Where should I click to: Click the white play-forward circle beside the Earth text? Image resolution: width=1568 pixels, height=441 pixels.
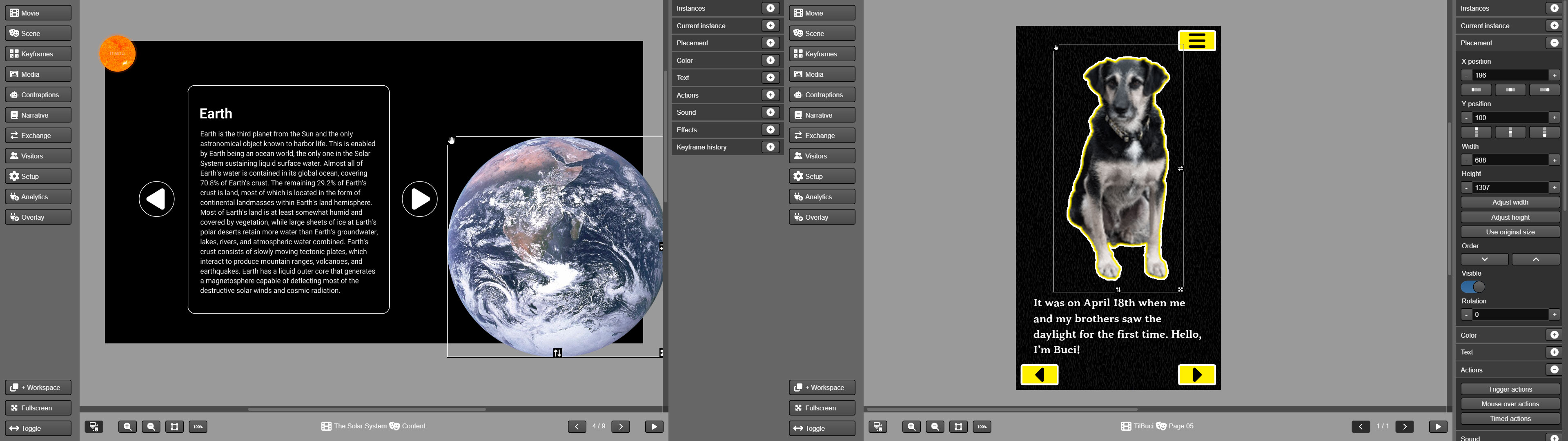[x=419, y=199]
